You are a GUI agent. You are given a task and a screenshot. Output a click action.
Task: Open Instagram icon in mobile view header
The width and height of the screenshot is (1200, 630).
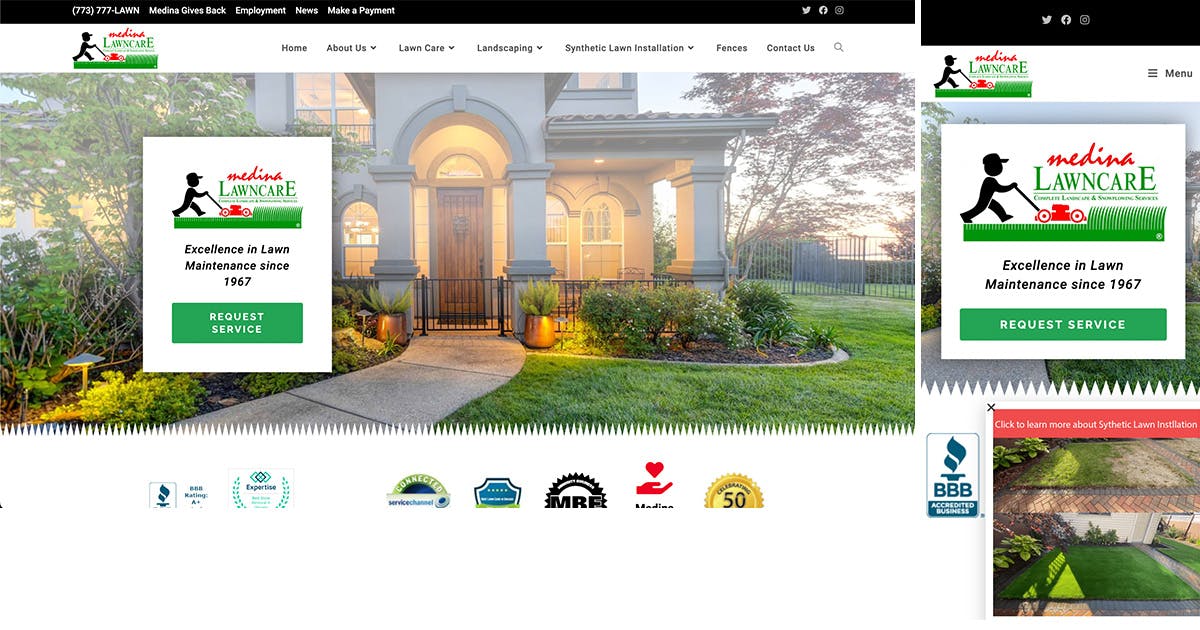(1085, 20)
